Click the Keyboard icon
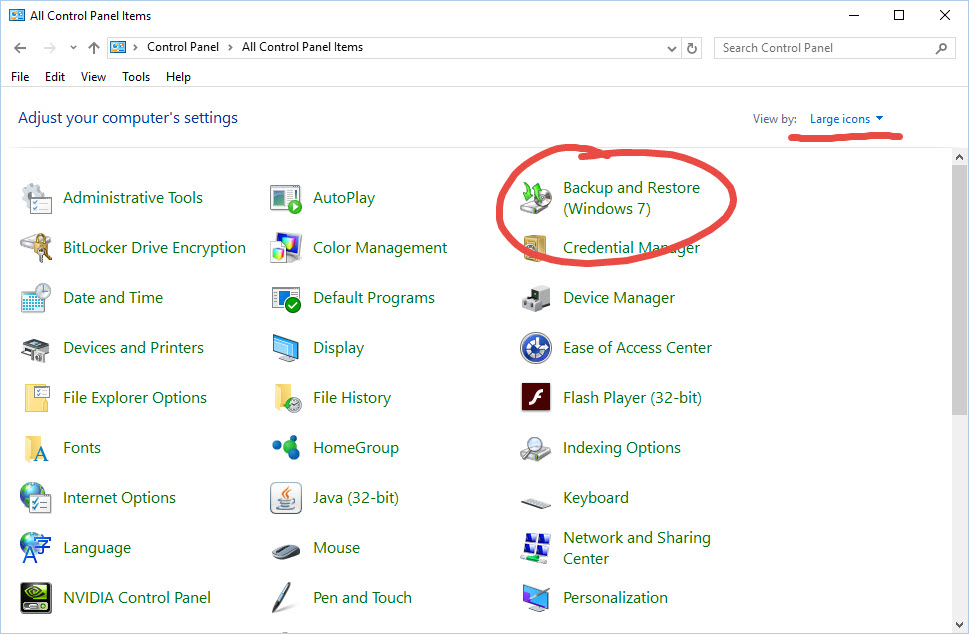969x634 pixels. 536,502
